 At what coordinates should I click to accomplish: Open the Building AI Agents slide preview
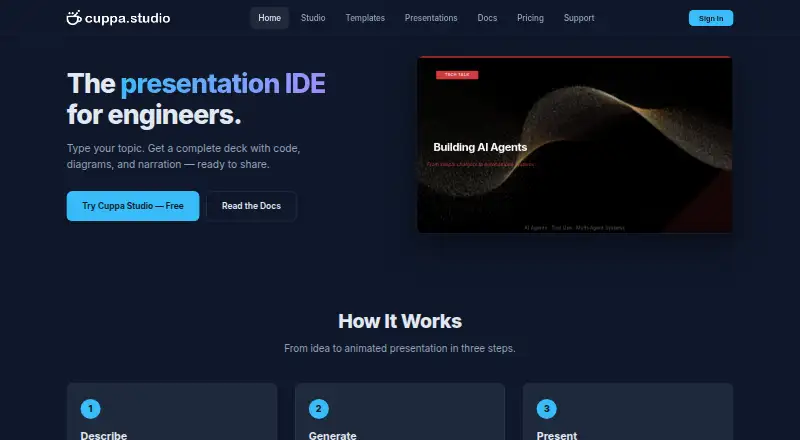click(x=574, y=144)
